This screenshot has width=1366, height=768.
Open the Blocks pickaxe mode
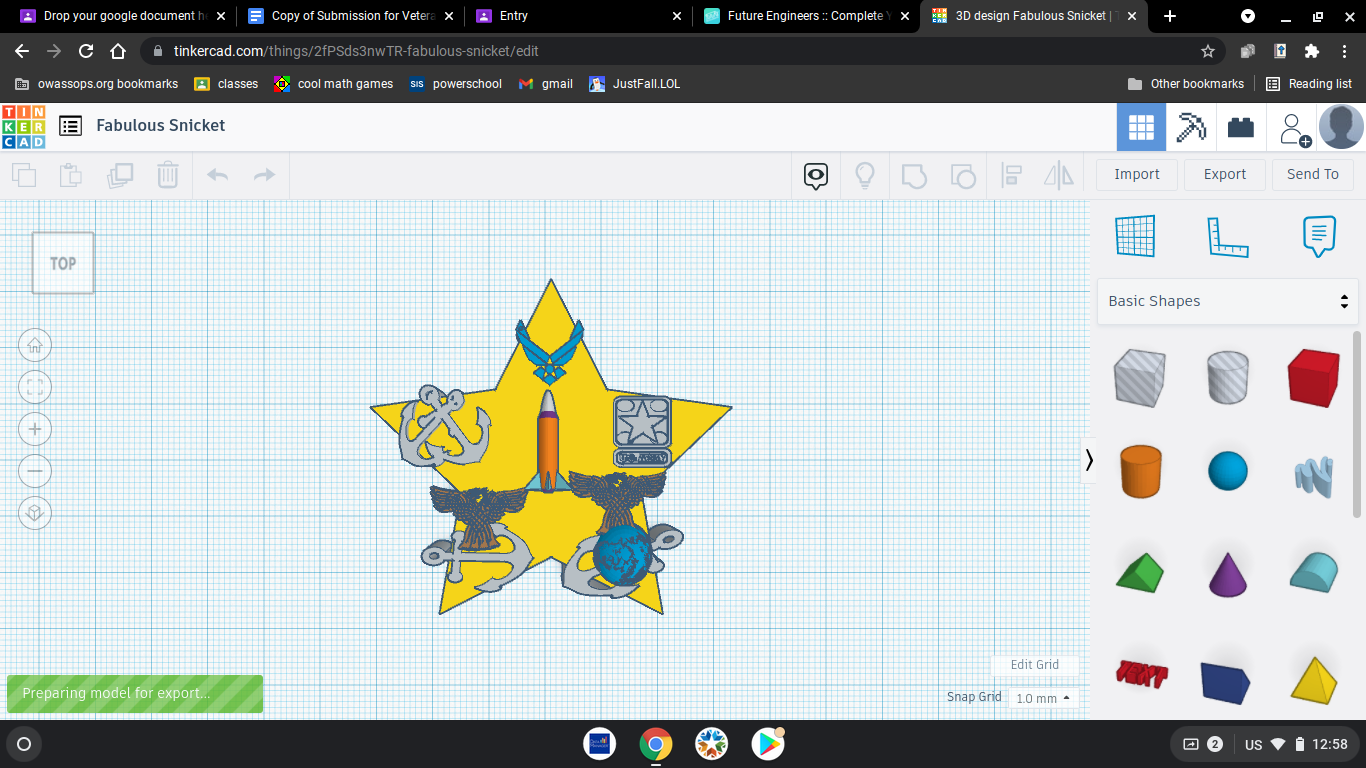[1190, 127]
